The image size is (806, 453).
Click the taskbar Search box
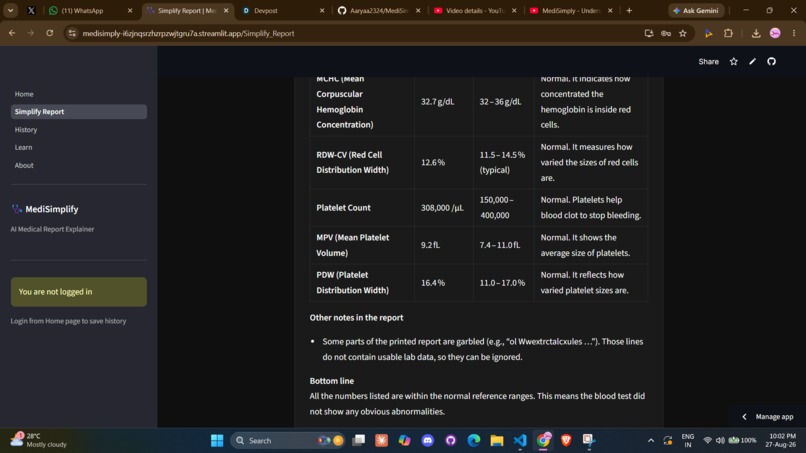(288, 441)
